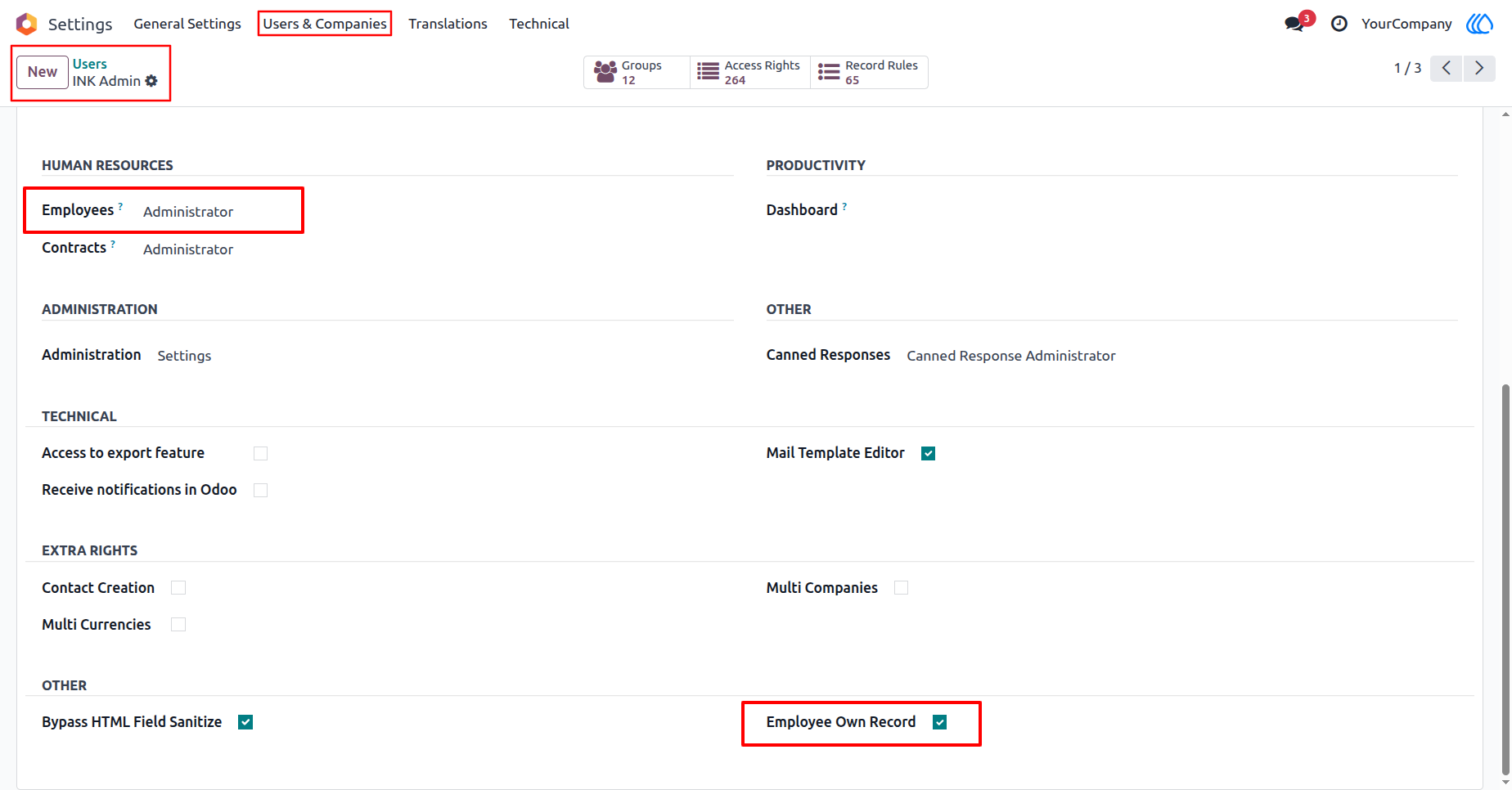
Task: Click the user avatar icon top right
Action: (1479, 24)
